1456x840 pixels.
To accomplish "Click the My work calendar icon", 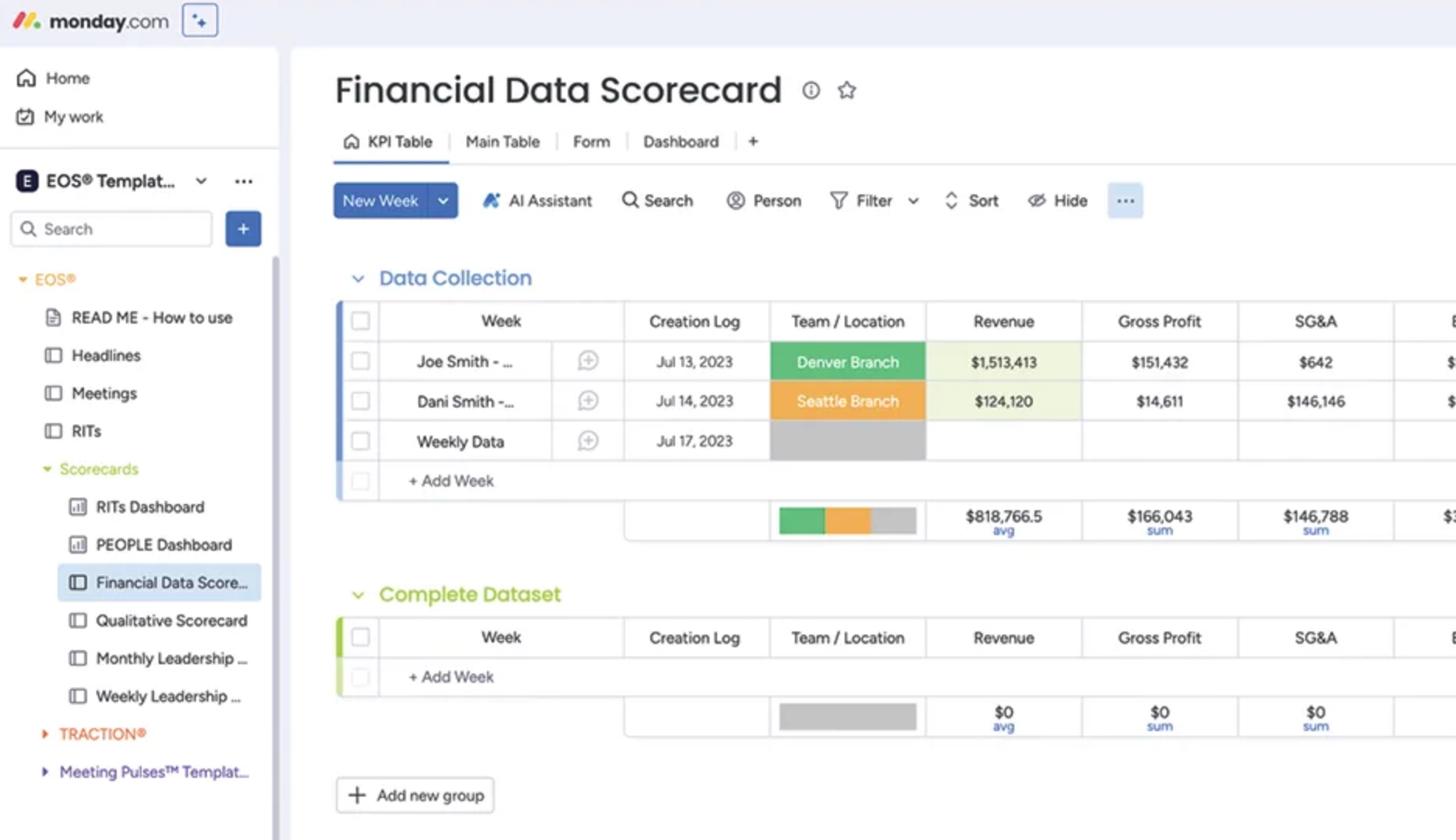I will tap(26, 117).
